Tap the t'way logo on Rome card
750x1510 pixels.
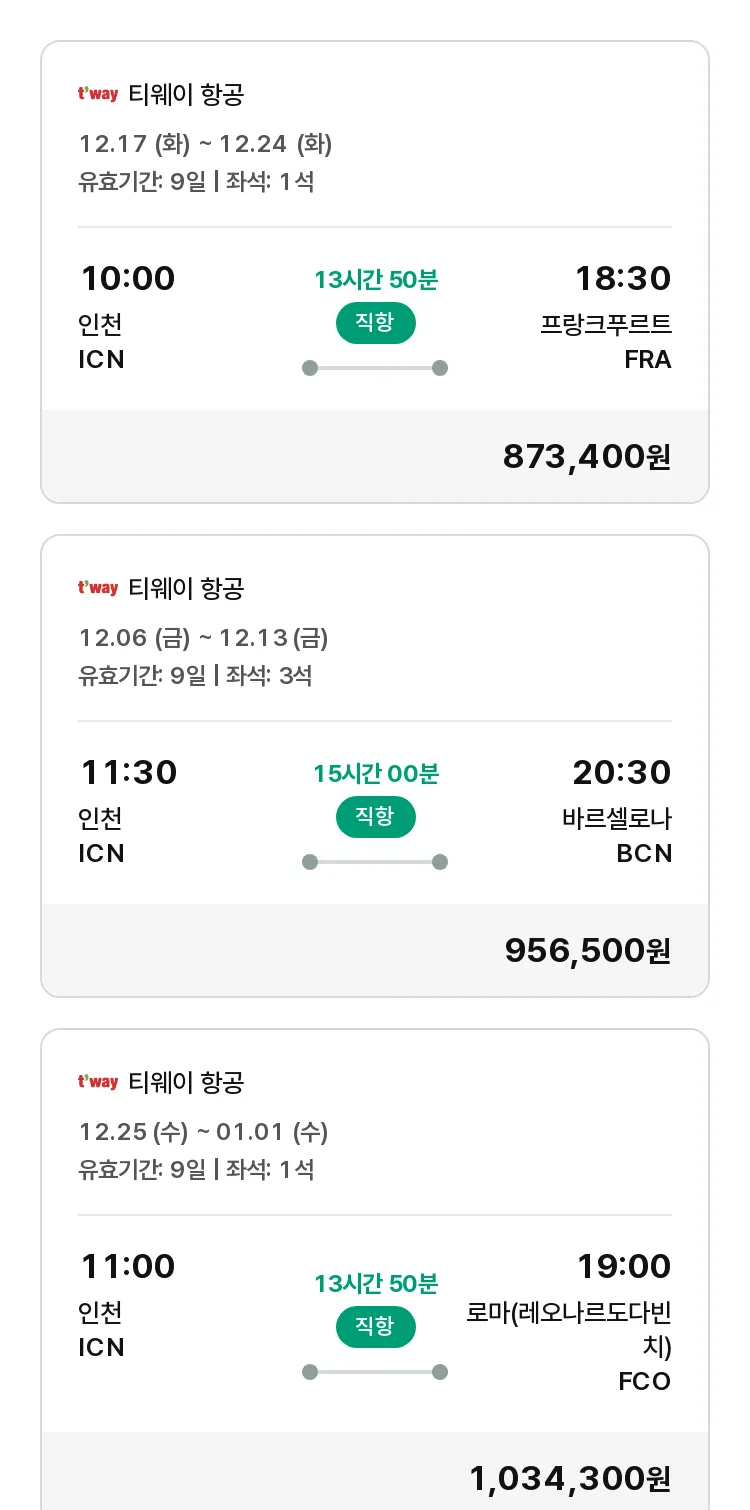[98, 1082]
